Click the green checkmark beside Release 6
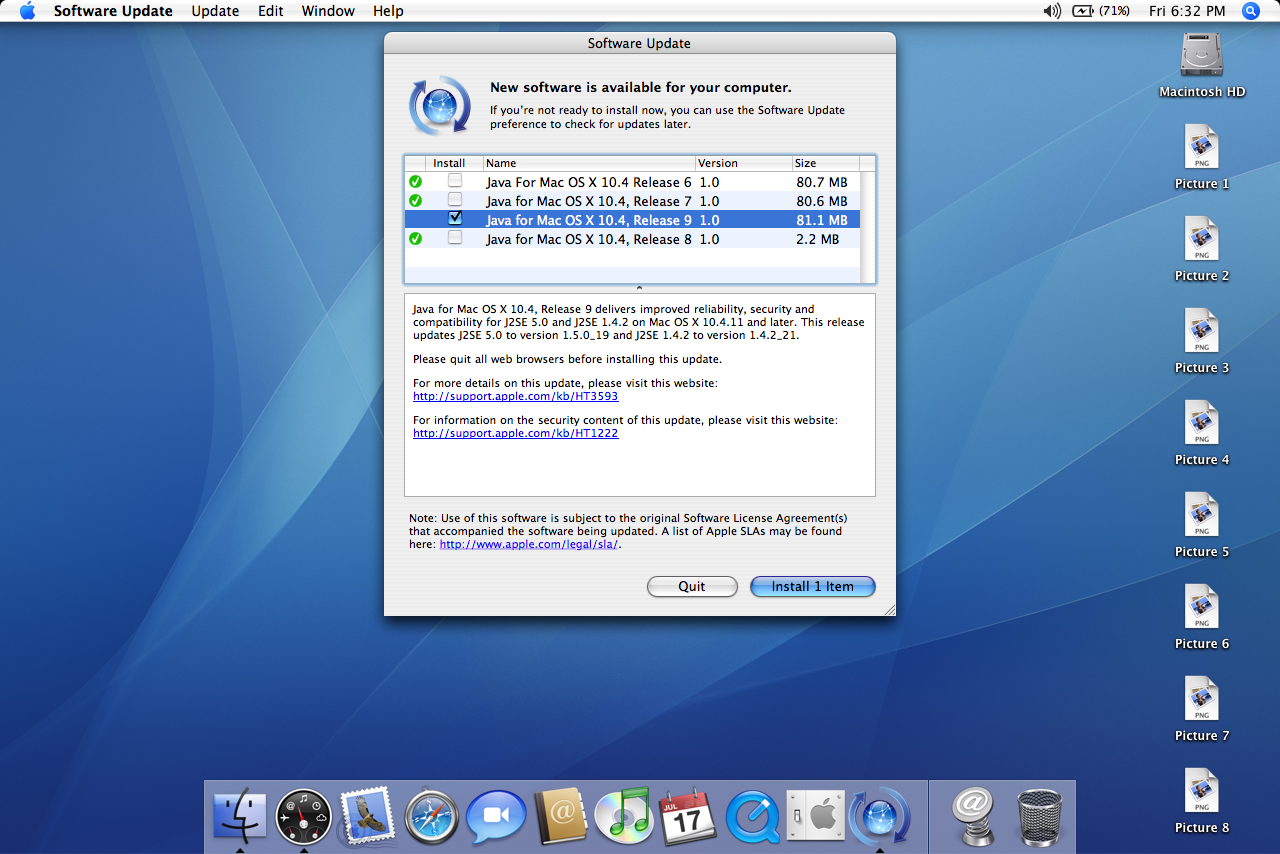Image resolution: width=1280 pixels, height=854 pixels. (x=415, y=182)
